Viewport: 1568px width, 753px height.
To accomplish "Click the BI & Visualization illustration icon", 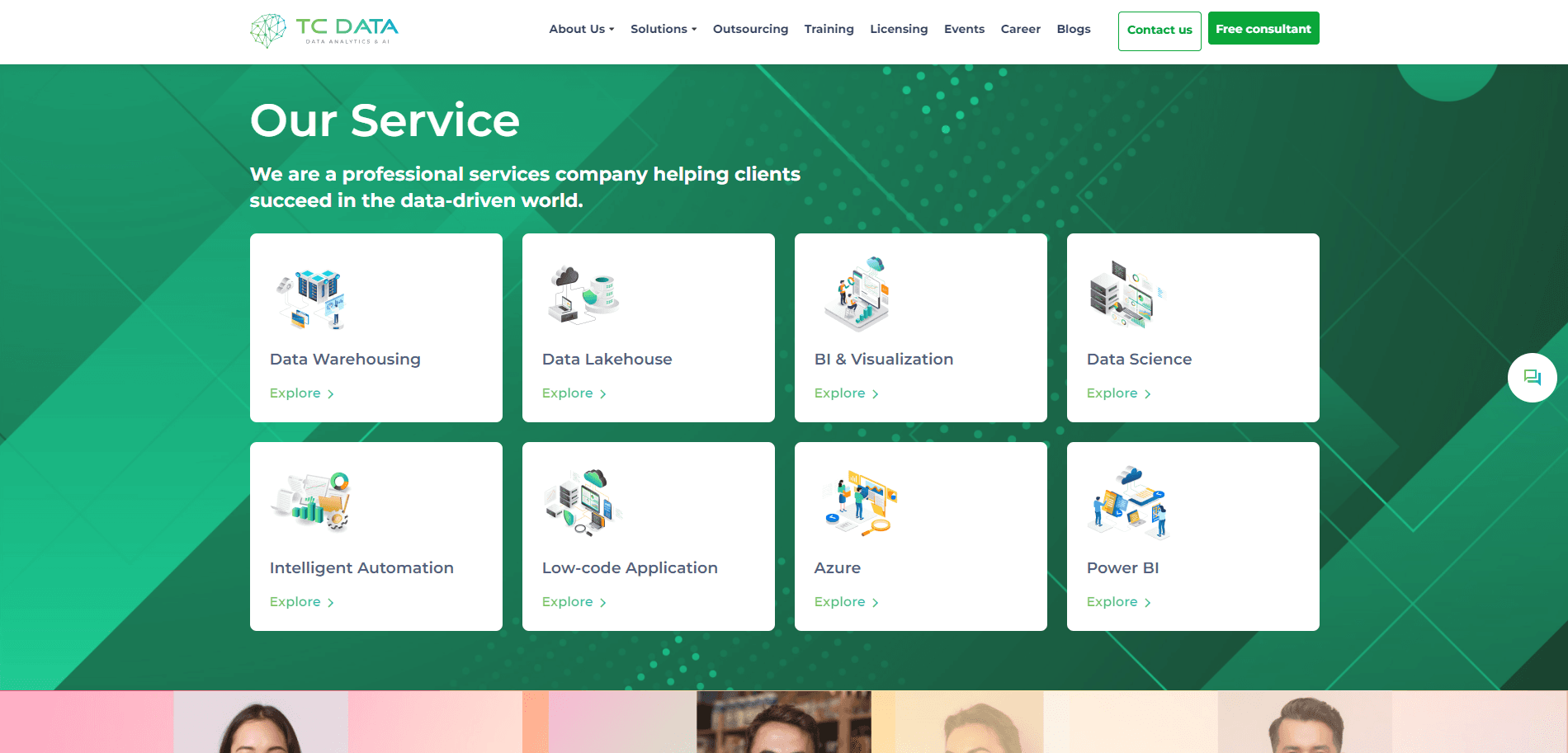I will tap(856, 294).
